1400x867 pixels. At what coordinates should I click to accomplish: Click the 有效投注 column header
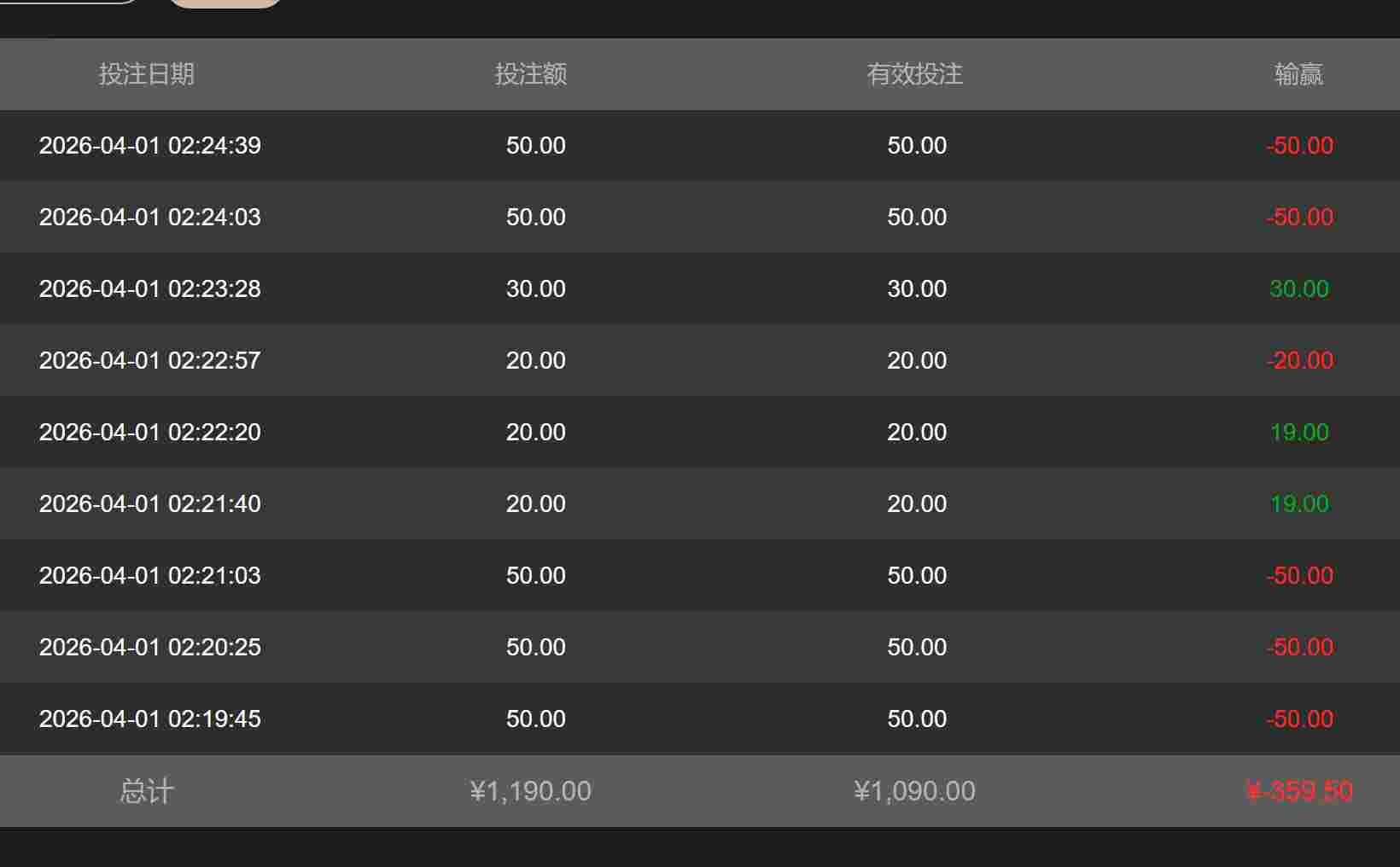point(915,74)
